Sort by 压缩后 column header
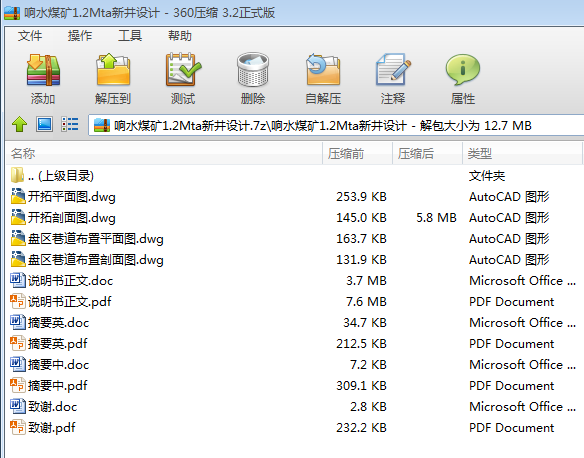This screenshot has width=584, height=458. pyautogui.click(x=427, y=153)
